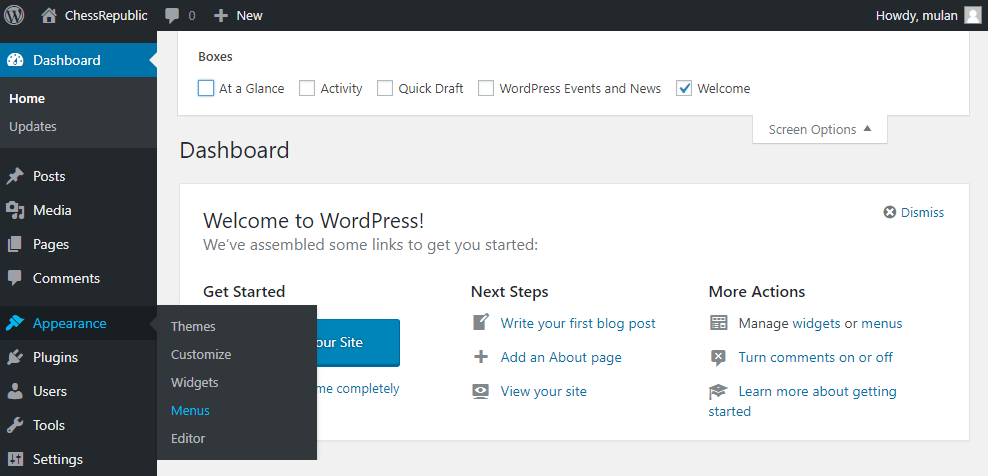Viewport: 988px width, 476px height.
Task: Click Add an About page link
Action: pos(561,357)
